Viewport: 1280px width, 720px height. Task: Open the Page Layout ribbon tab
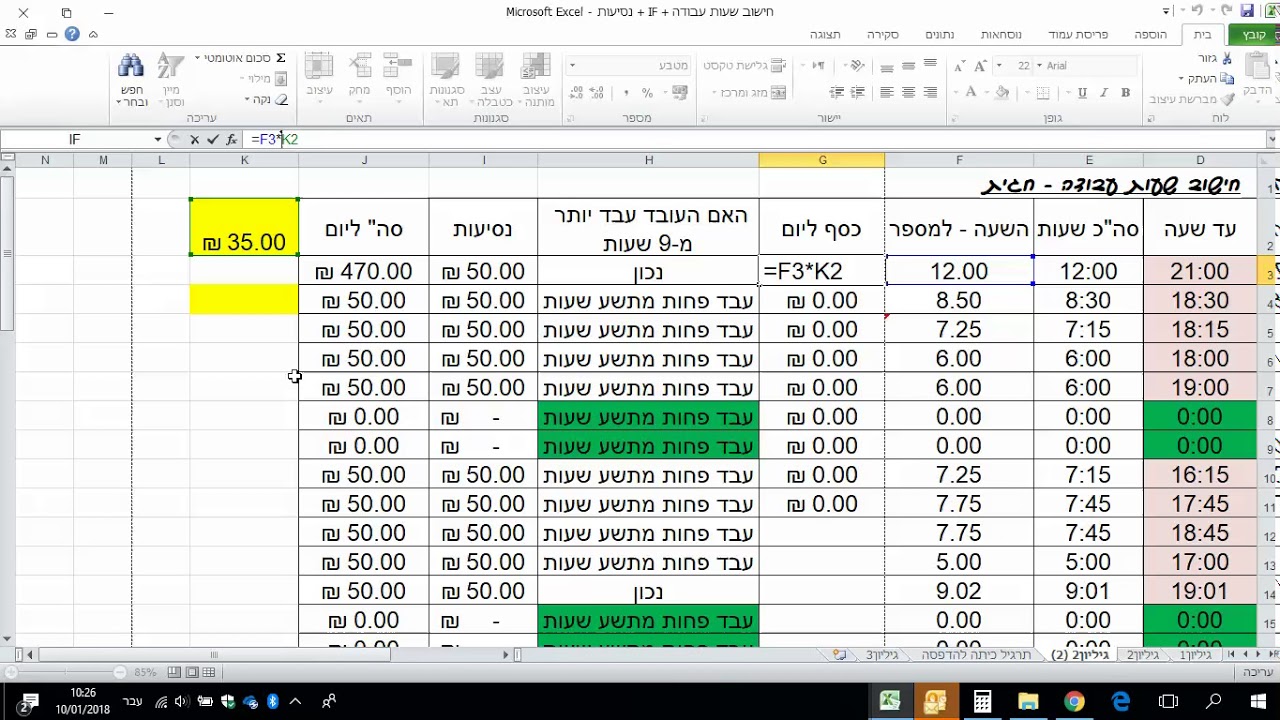1078,34
